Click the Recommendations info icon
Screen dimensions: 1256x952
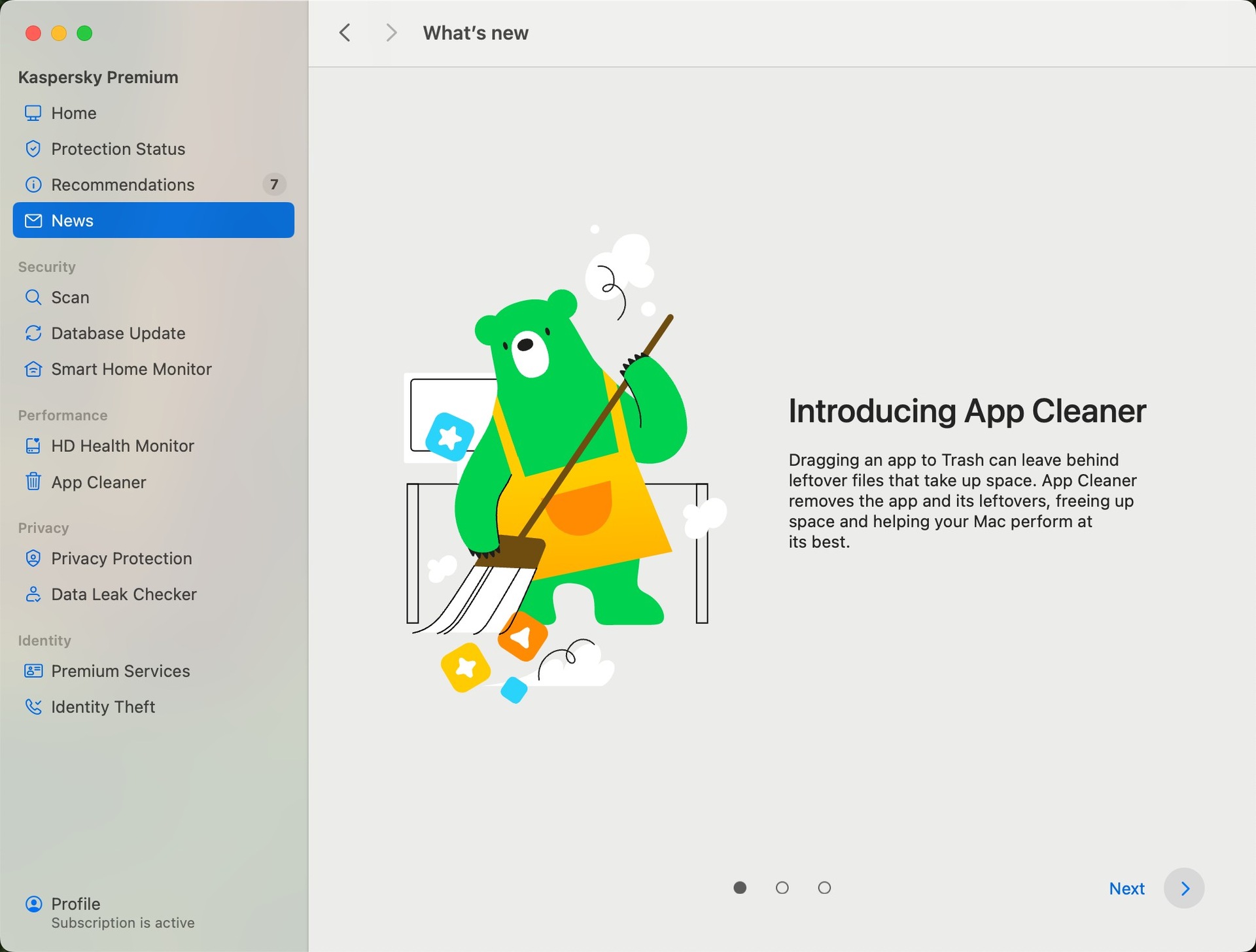click(x=33, y=185)
